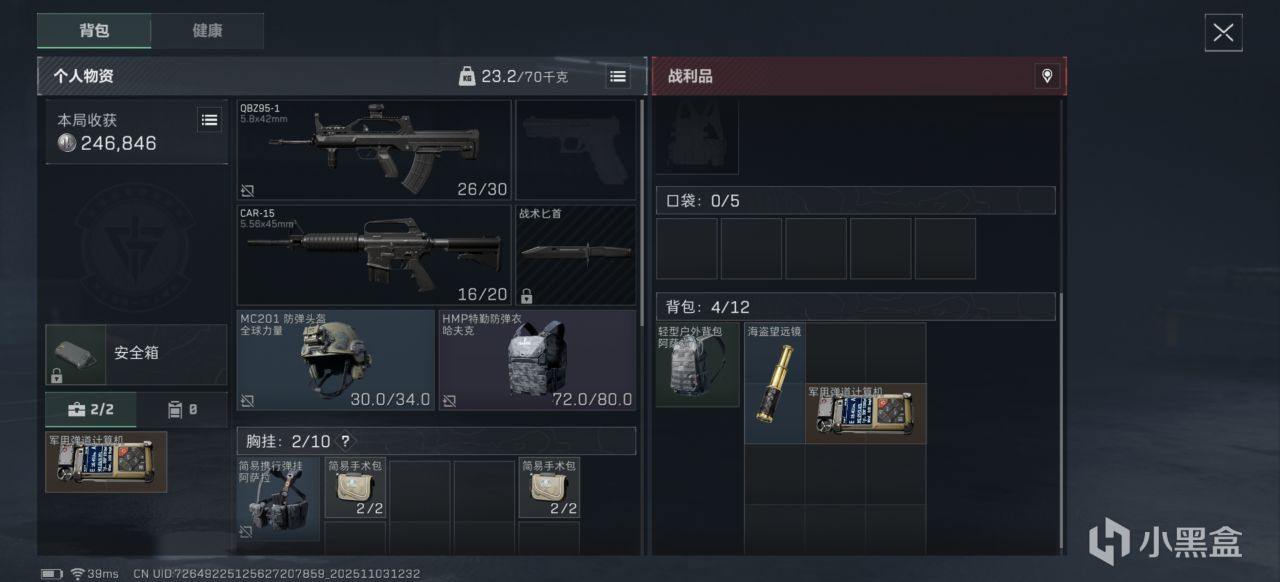The height and width of the screenshot is (582, 1280).
Task: Close the inventory with the X button
Action: [1223, 32]
